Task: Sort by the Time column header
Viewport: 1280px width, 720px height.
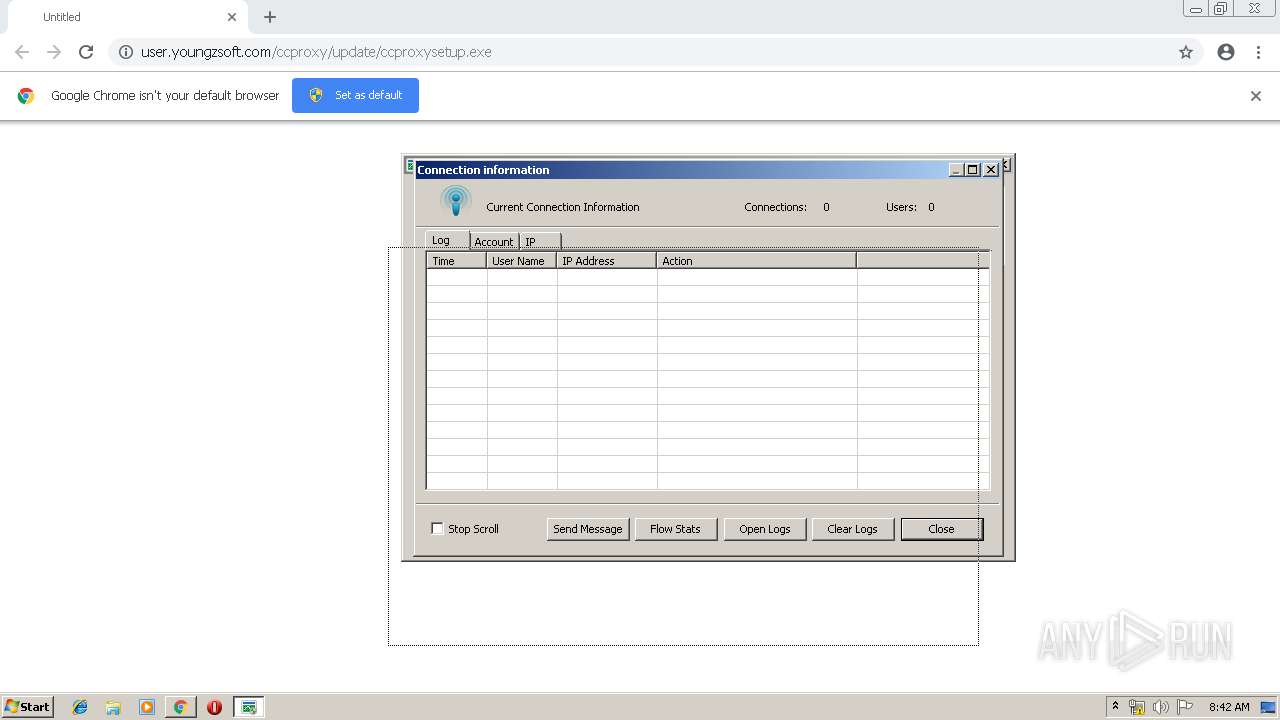Action: click(457, 261)
